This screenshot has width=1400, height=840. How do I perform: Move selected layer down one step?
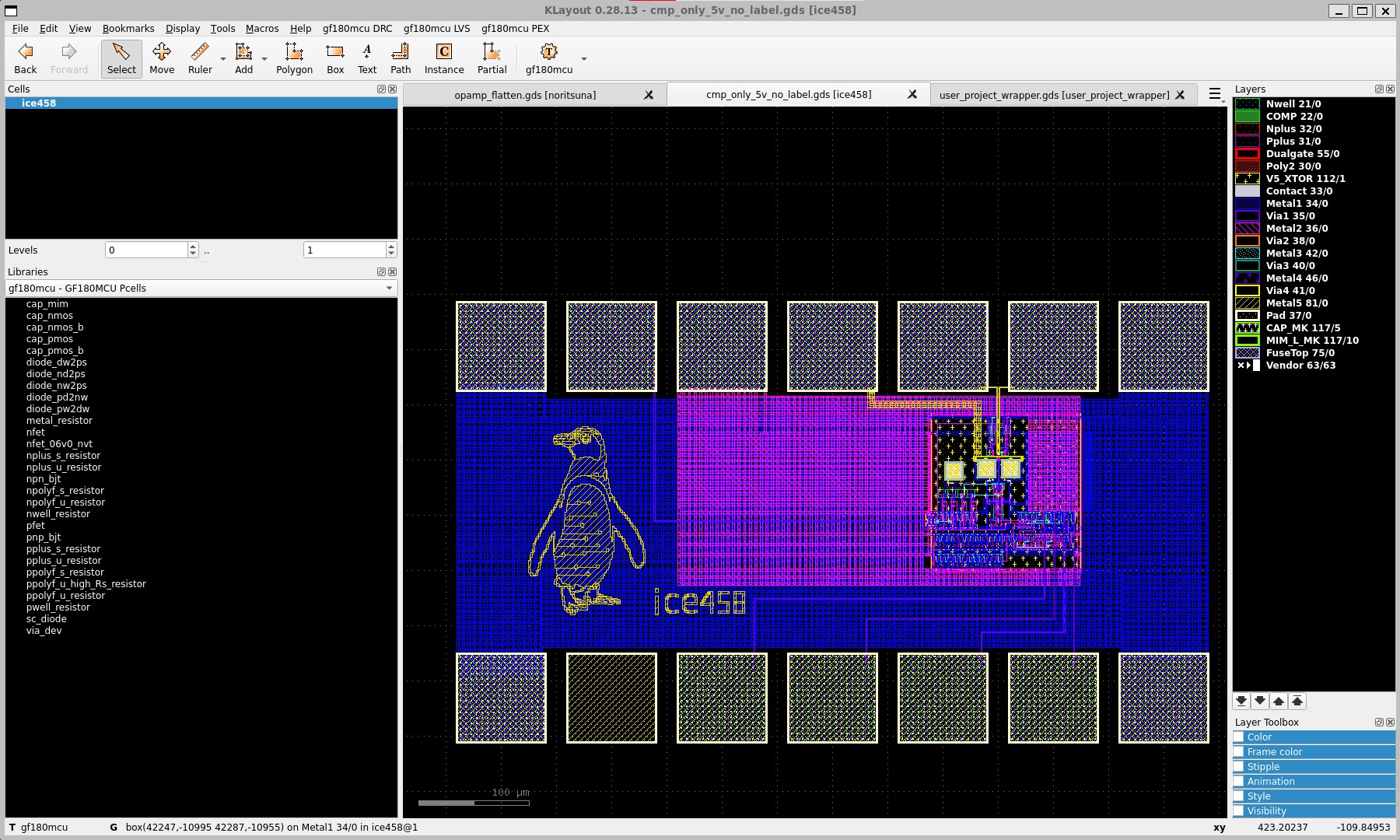[x=1260, y=701]
